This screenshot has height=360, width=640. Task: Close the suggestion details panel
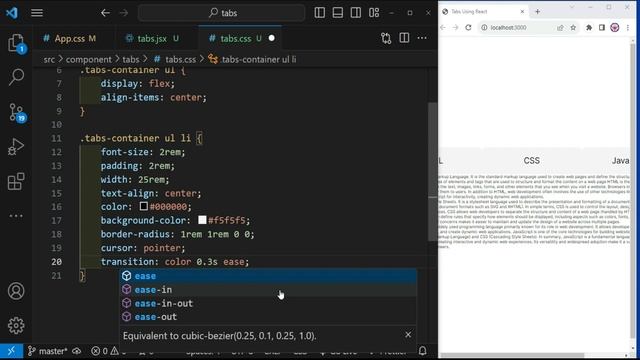(x=408, y=335)
